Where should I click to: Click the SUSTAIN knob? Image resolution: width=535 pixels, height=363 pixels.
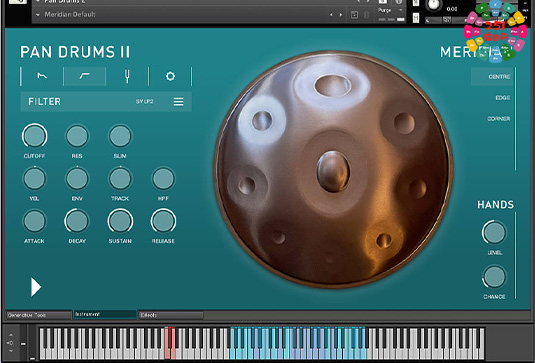120,221
